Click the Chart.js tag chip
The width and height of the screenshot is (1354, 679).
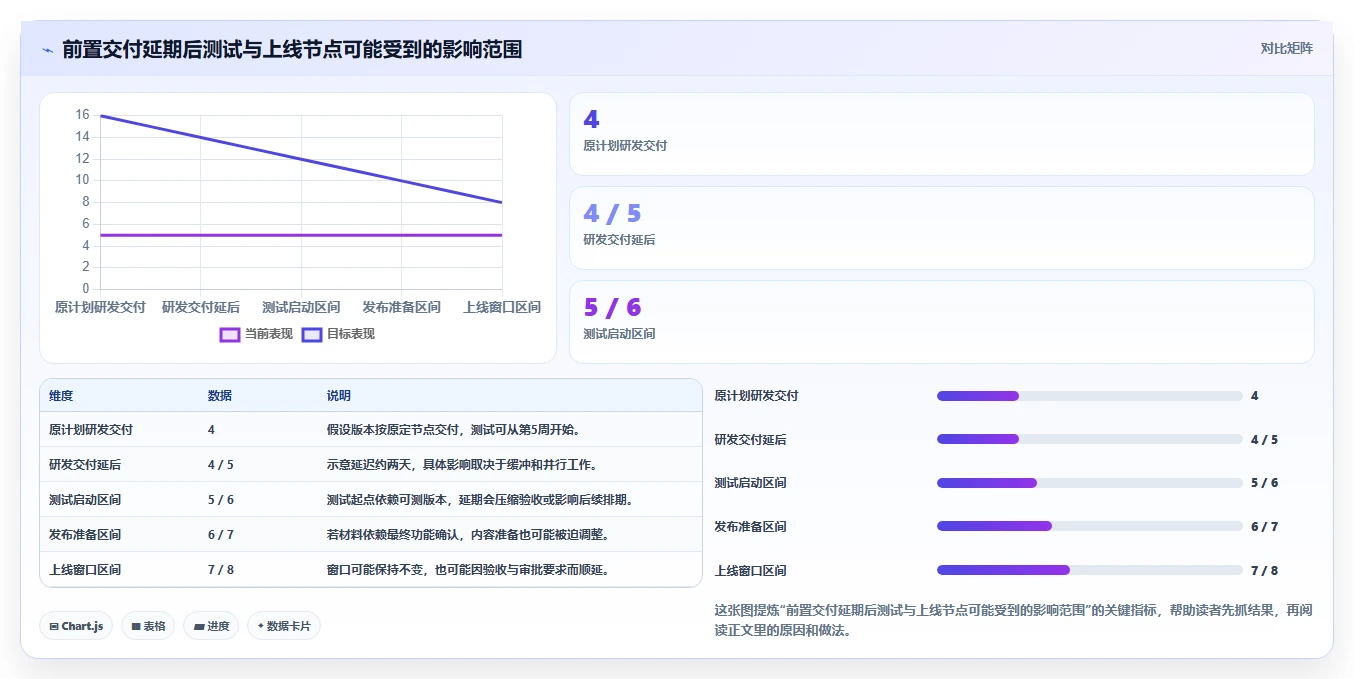coord(77,626)
